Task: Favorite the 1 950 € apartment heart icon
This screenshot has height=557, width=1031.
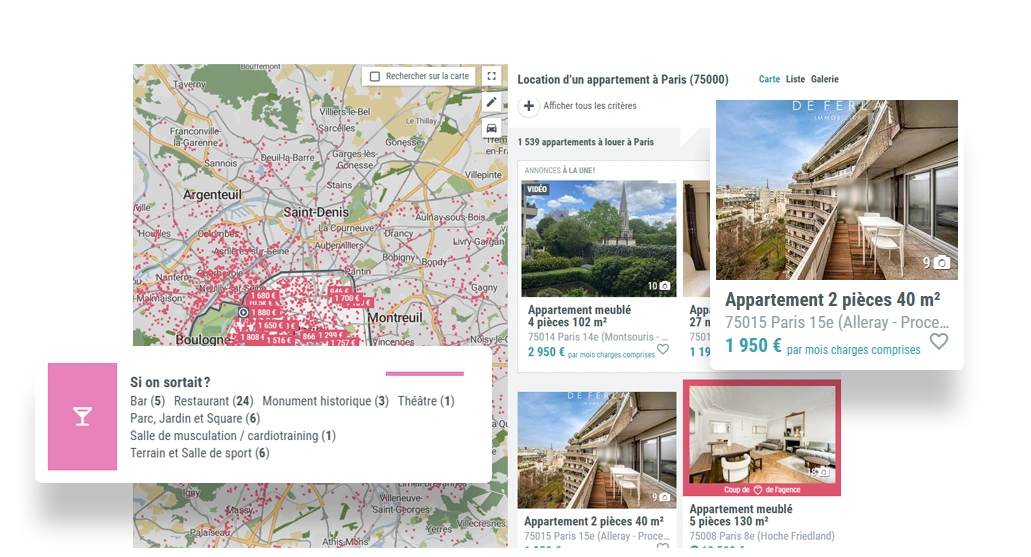Action: (939, 341)
